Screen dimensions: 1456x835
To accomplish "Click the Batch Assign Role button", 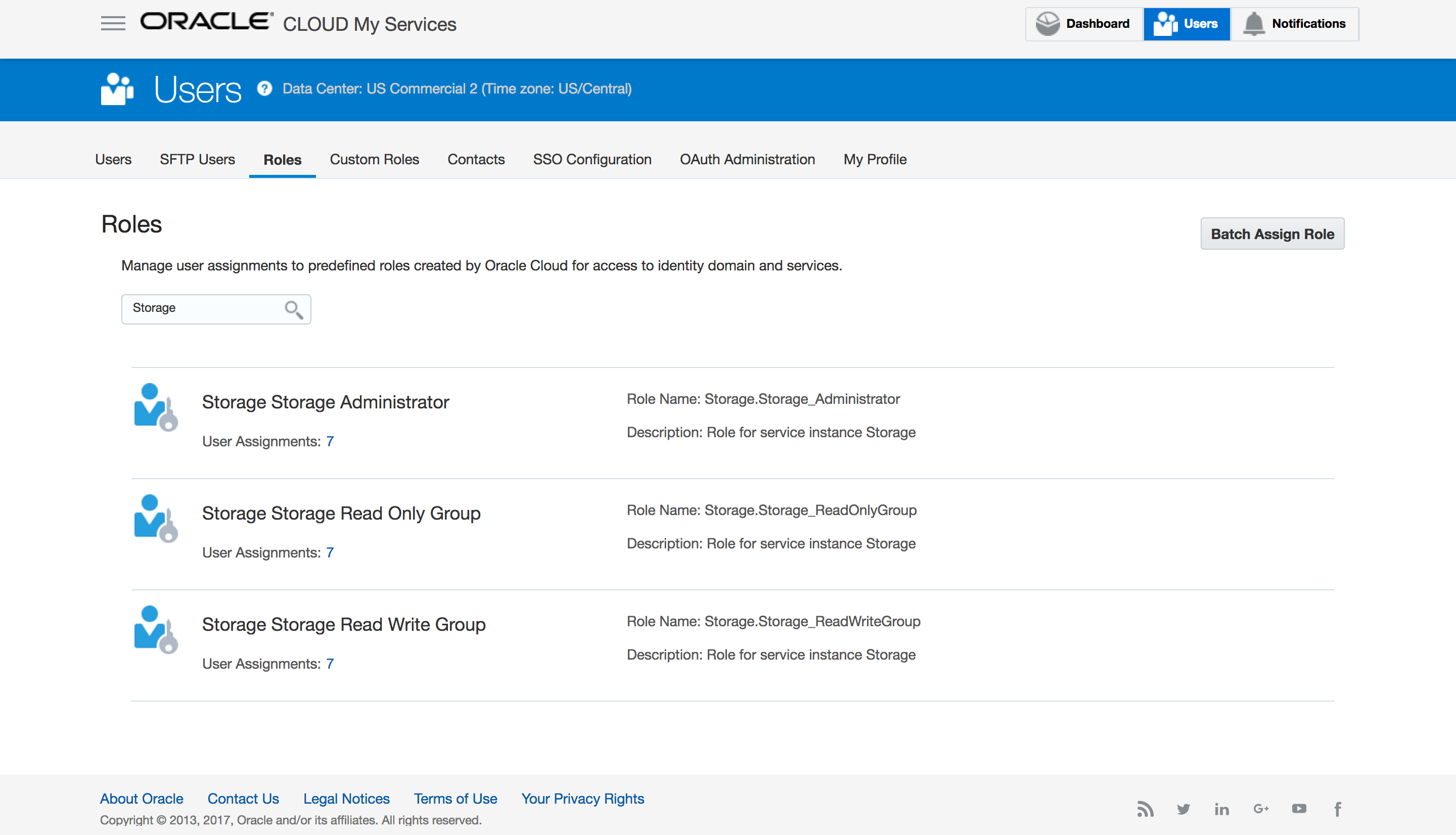I will (1272, 234).
